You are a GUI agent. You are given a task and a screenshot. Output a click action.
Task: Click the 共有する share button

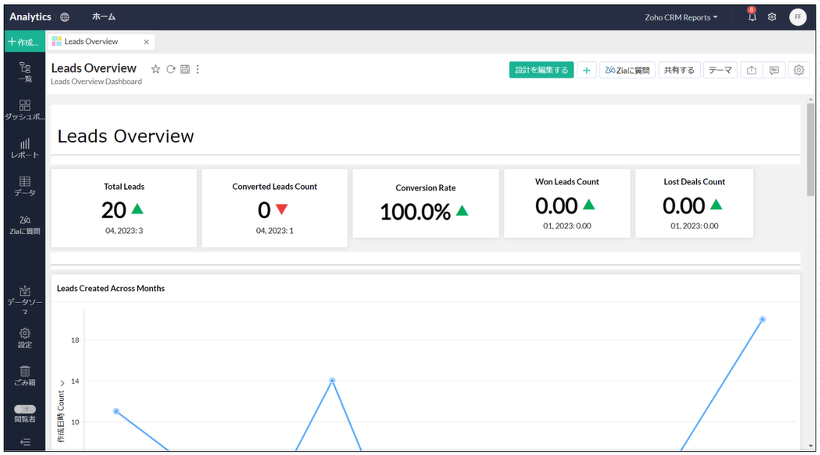click(679, 70)
